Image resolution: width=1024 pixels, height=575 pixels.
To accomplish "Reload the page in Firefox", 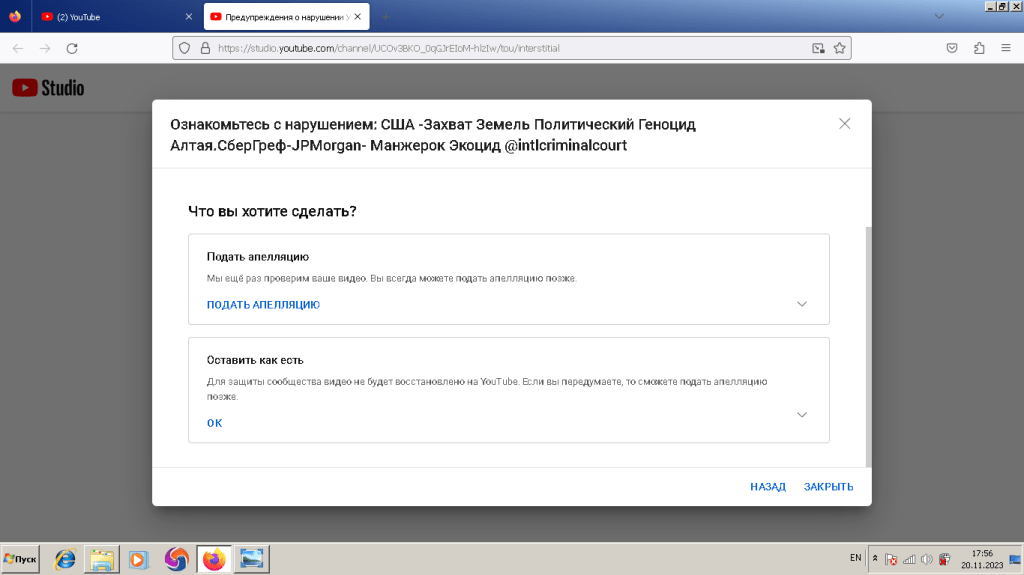I will [72, 48].
